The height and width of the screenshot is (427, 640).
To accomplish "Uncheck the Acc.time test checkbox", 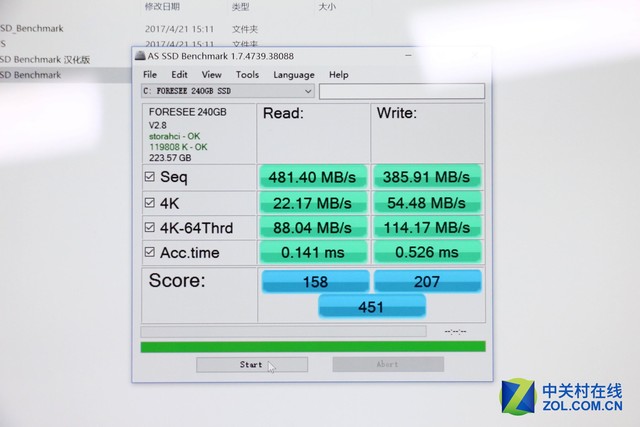I will 150,252.
